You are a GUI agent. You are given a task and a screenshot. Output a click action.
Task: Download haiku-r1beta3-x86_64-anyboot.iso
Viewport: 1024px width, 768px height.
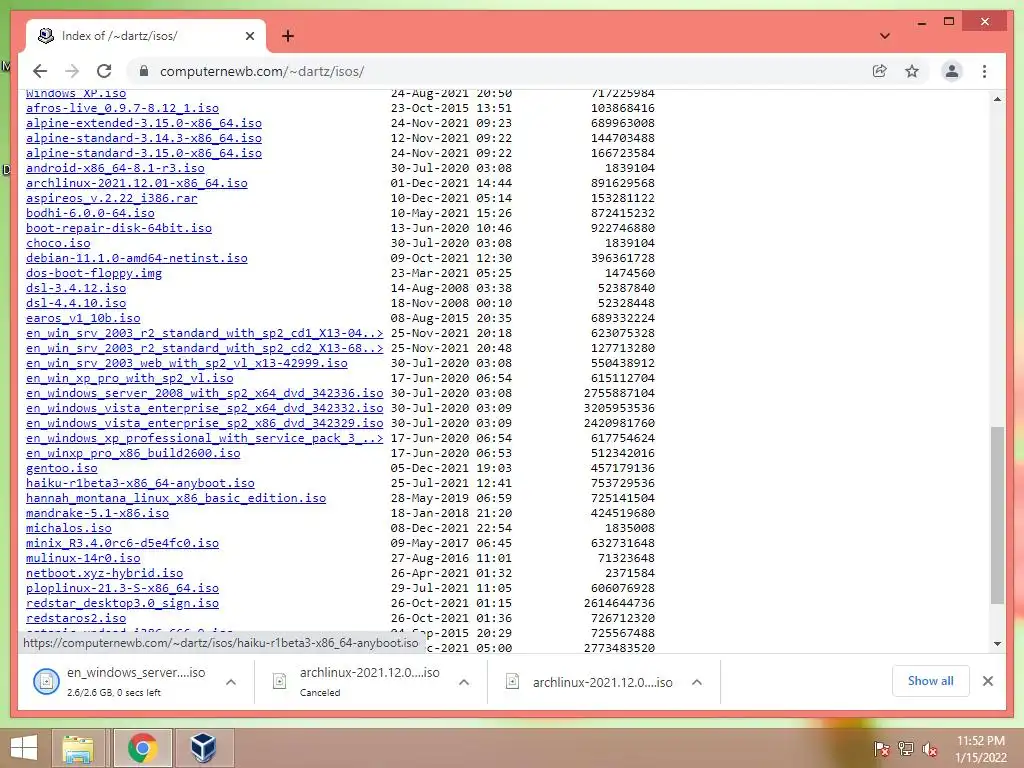[x=140, y=484]
